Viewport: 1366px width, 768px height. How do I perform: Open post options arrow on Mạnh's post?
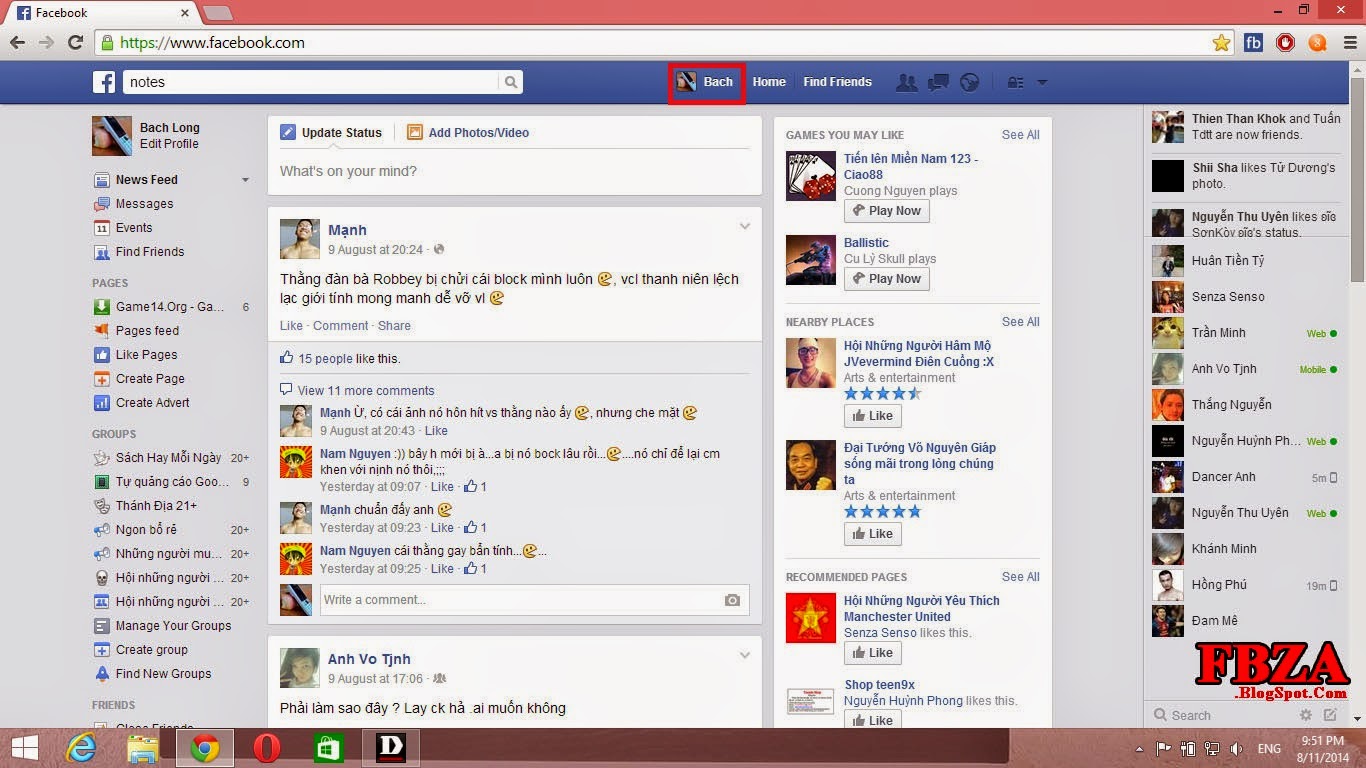pos(745,227)
